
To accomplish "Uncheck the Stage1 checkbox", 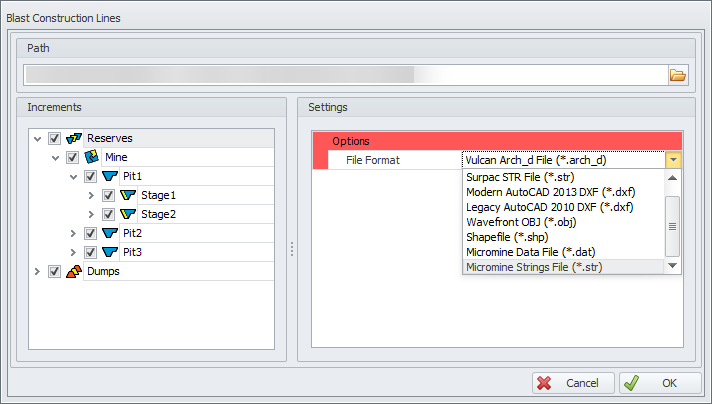I will tap(108, 195).
